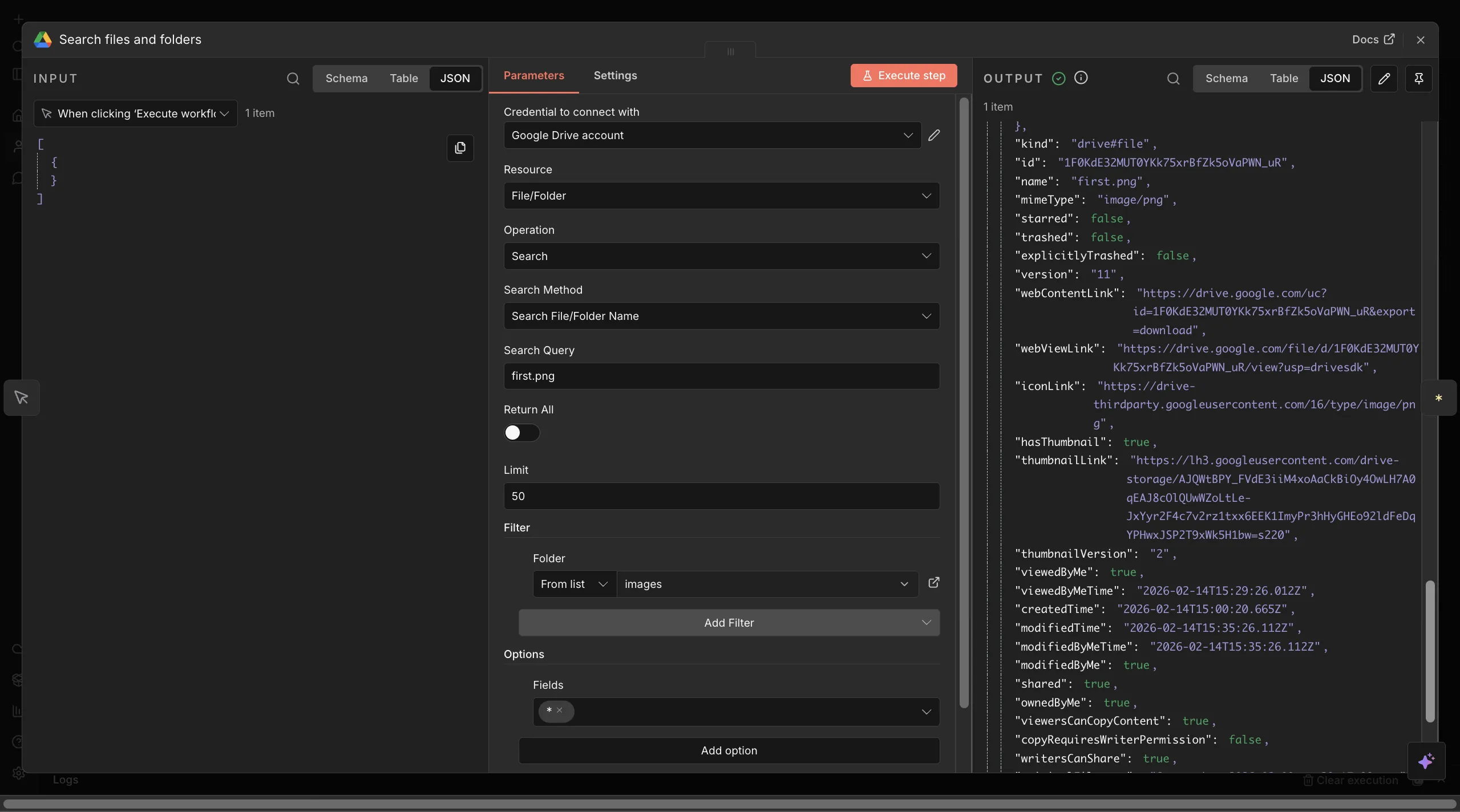This screenshot has width=1460, height=812.
Task: Open the Folder 'From list' mode dropdown
Action: click(574, 584)
